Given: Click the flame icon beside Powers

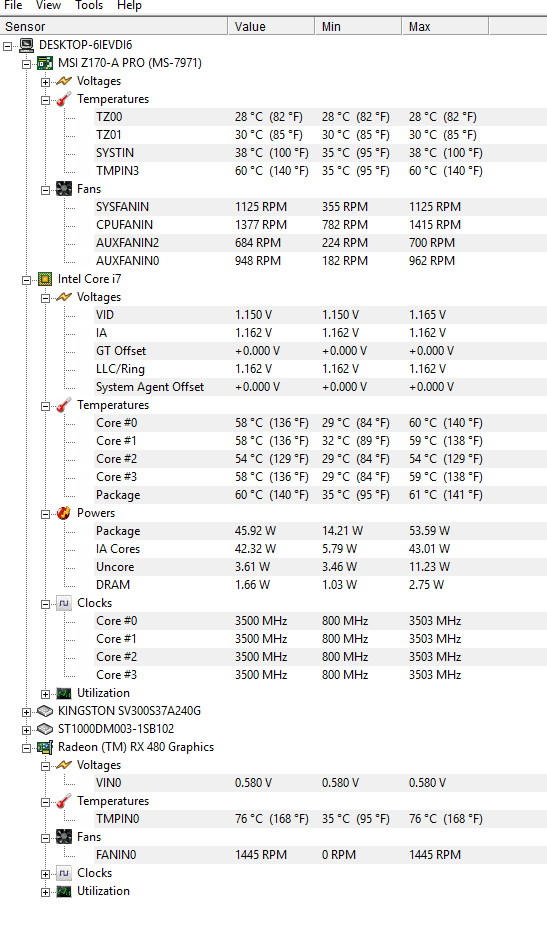Looking at the screenshot, I should [x=64, y=513].
